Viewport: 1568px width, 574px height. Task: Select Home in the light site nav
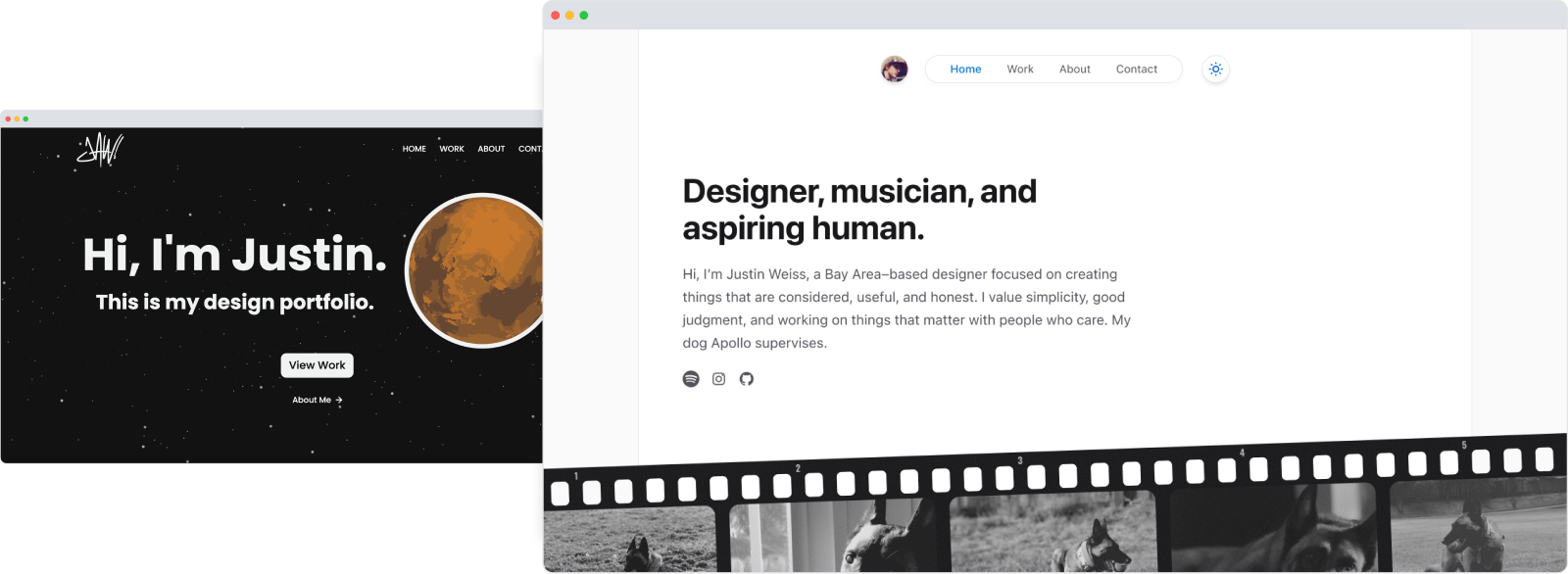965,70
